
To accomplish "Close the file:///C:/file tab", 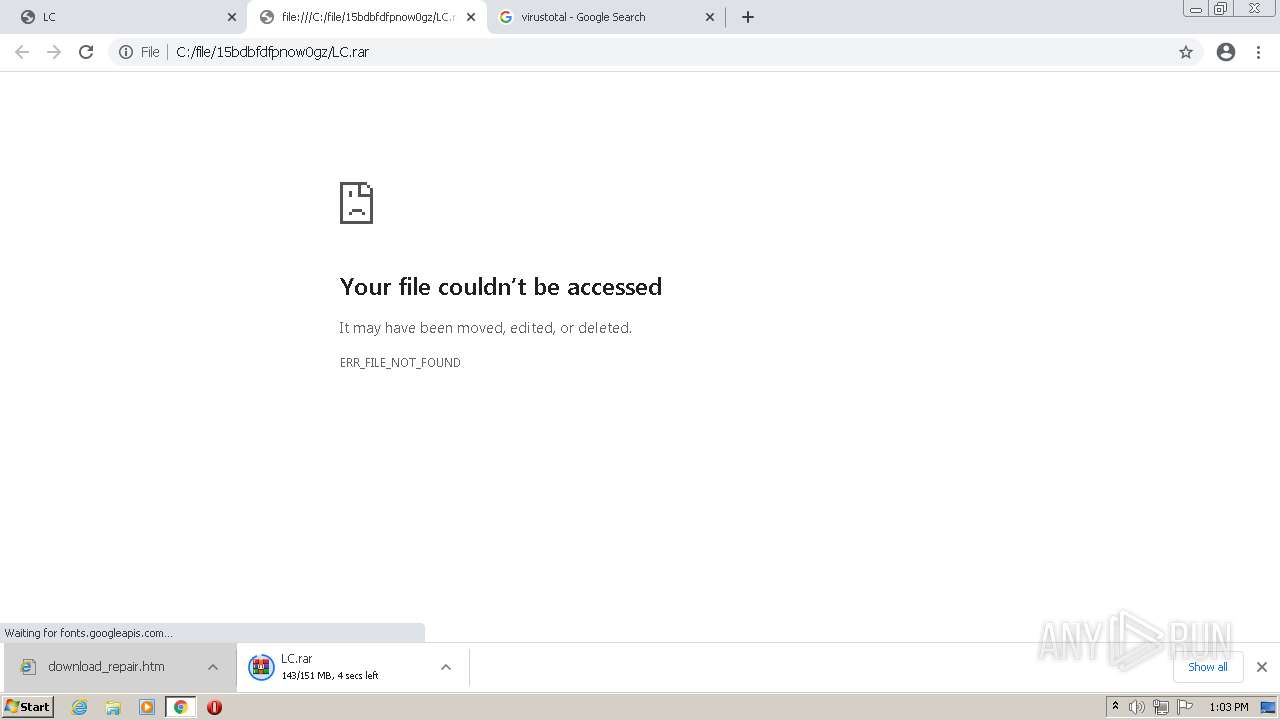I will click(471, 17).
